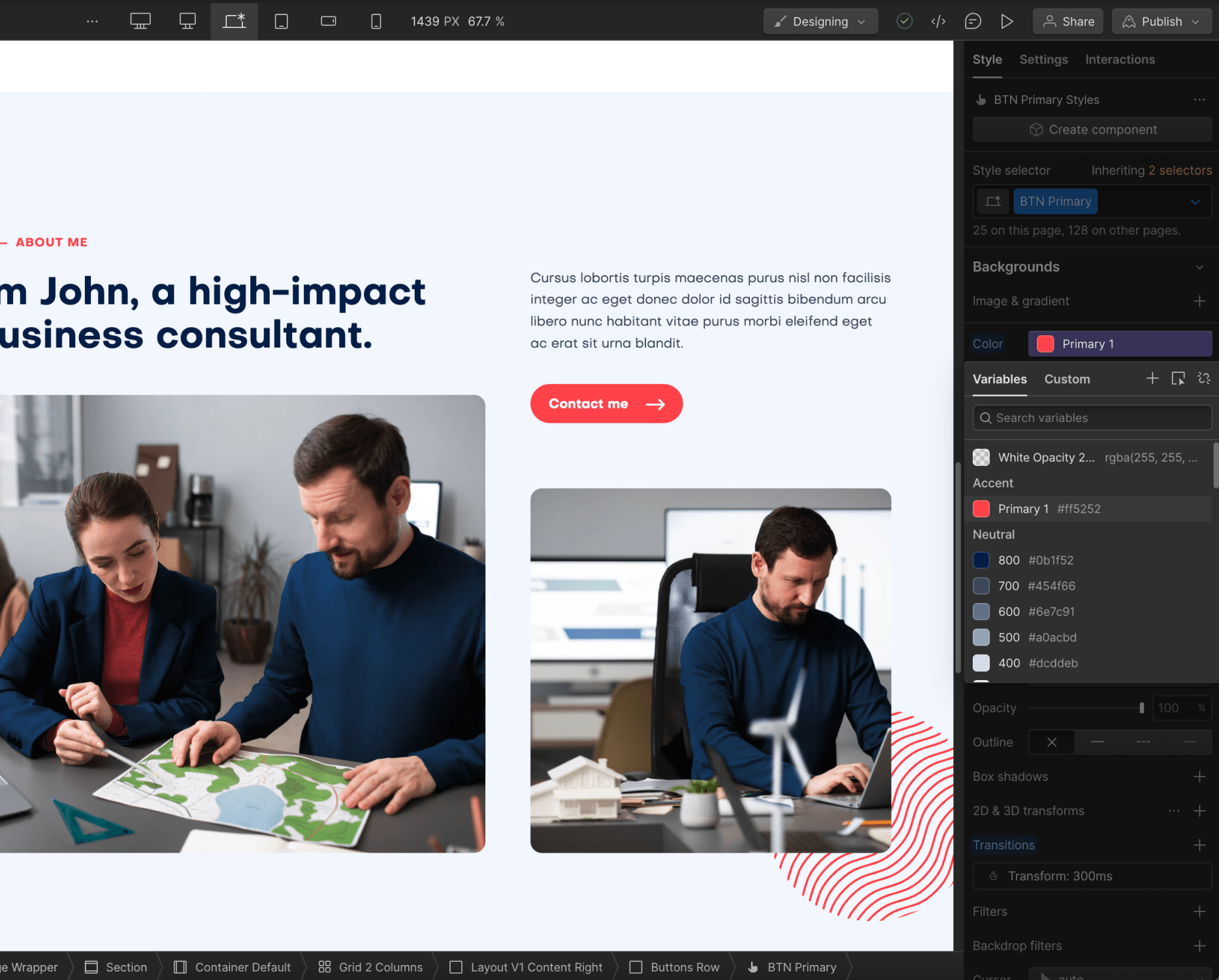Screen dimensions: 1219x980
Task: Click the Create component button
Action: (1092, 129)
